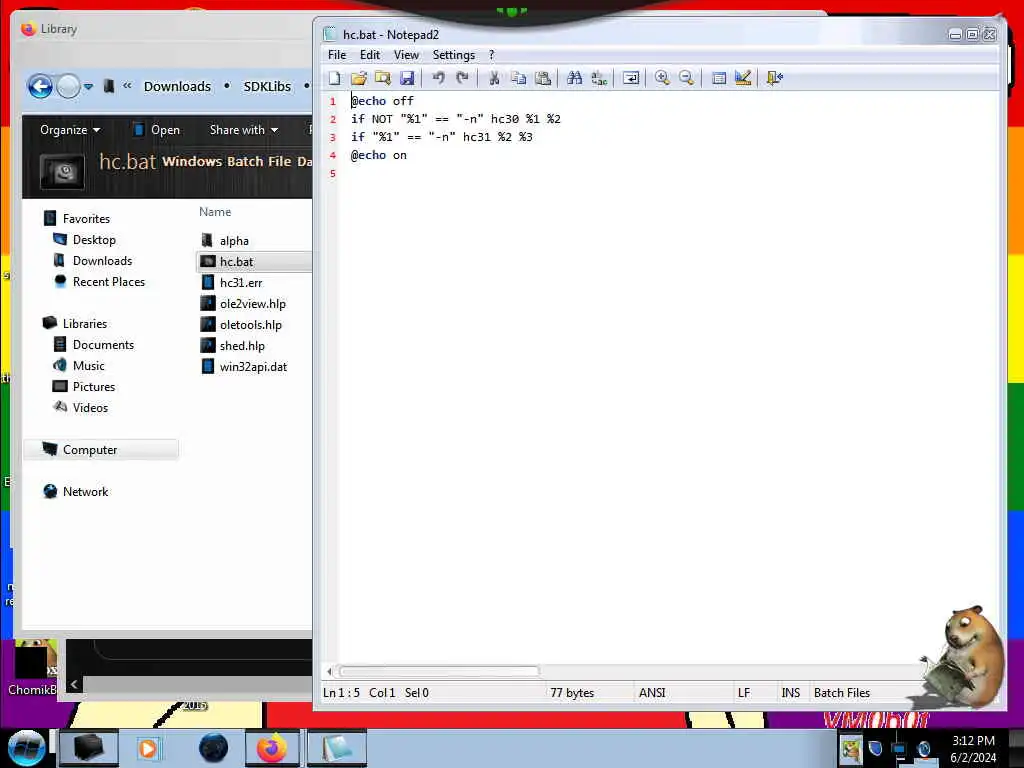
Task: Open the Settings menu in Notepad2
Action: pyautogui.click(x=453, y=55)
